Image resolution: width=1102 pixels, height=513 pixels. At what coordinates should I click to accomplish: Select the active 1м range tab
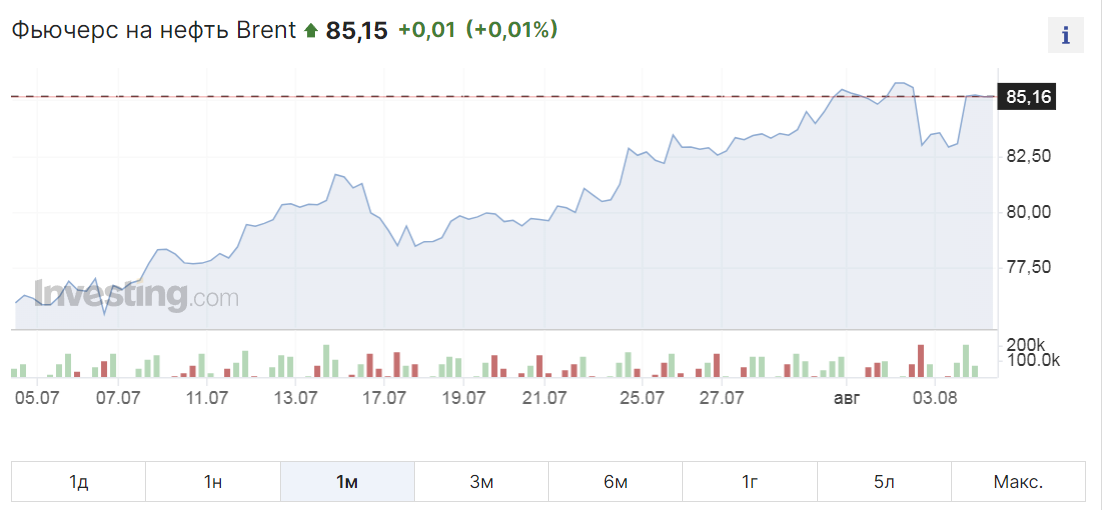pos(347,482)
